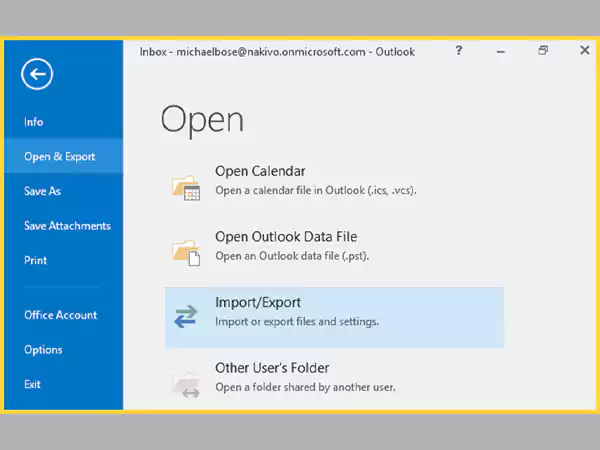Restore down the Outlook window
This screenshot has height=450, width=600.
tap(543, 50)
